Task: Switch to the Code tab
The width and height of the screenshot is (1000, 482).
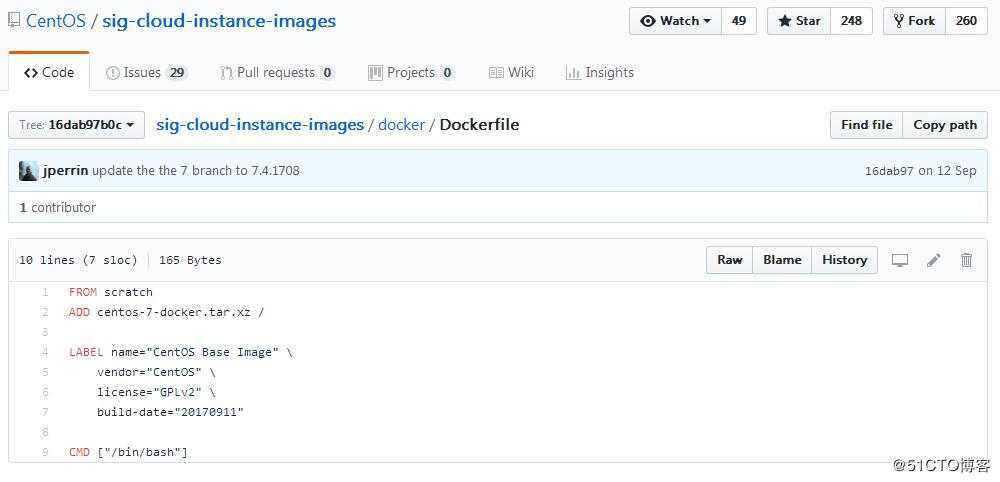Action: pos(49,73)
